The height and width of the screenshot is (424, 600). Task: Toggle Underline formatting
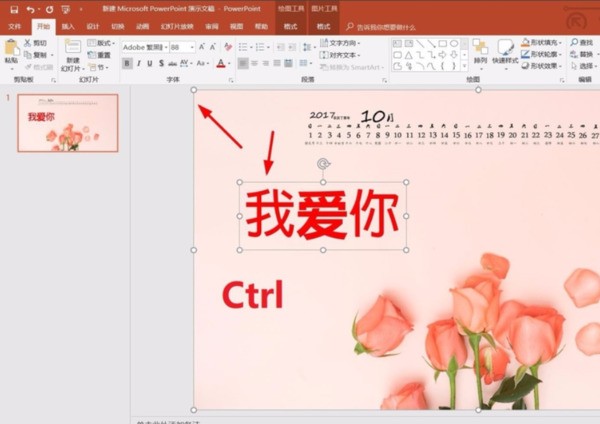coord(153,63)
